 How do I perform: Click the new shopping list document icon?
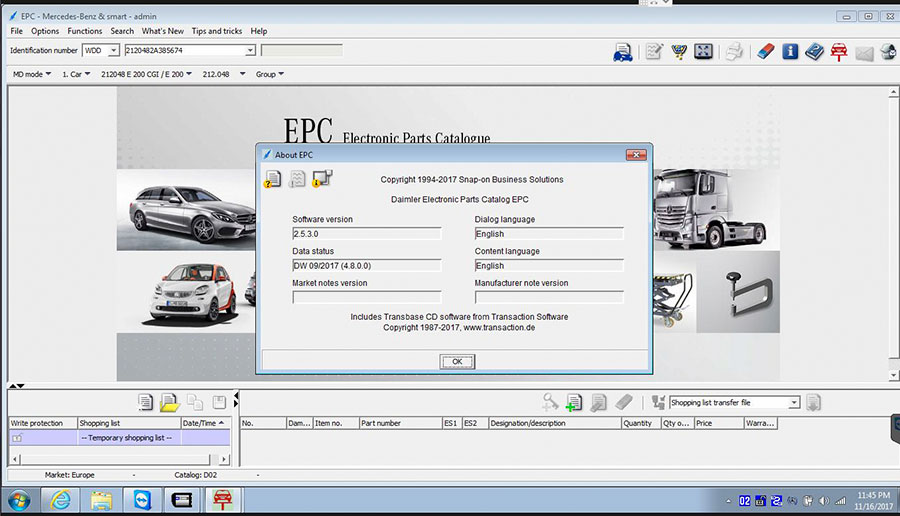pyautogui.click(x=145, y=402)
